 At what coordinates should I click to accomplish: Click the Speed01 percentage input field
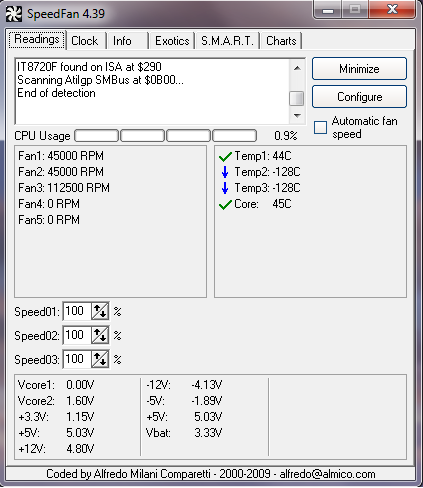(77, 311)
